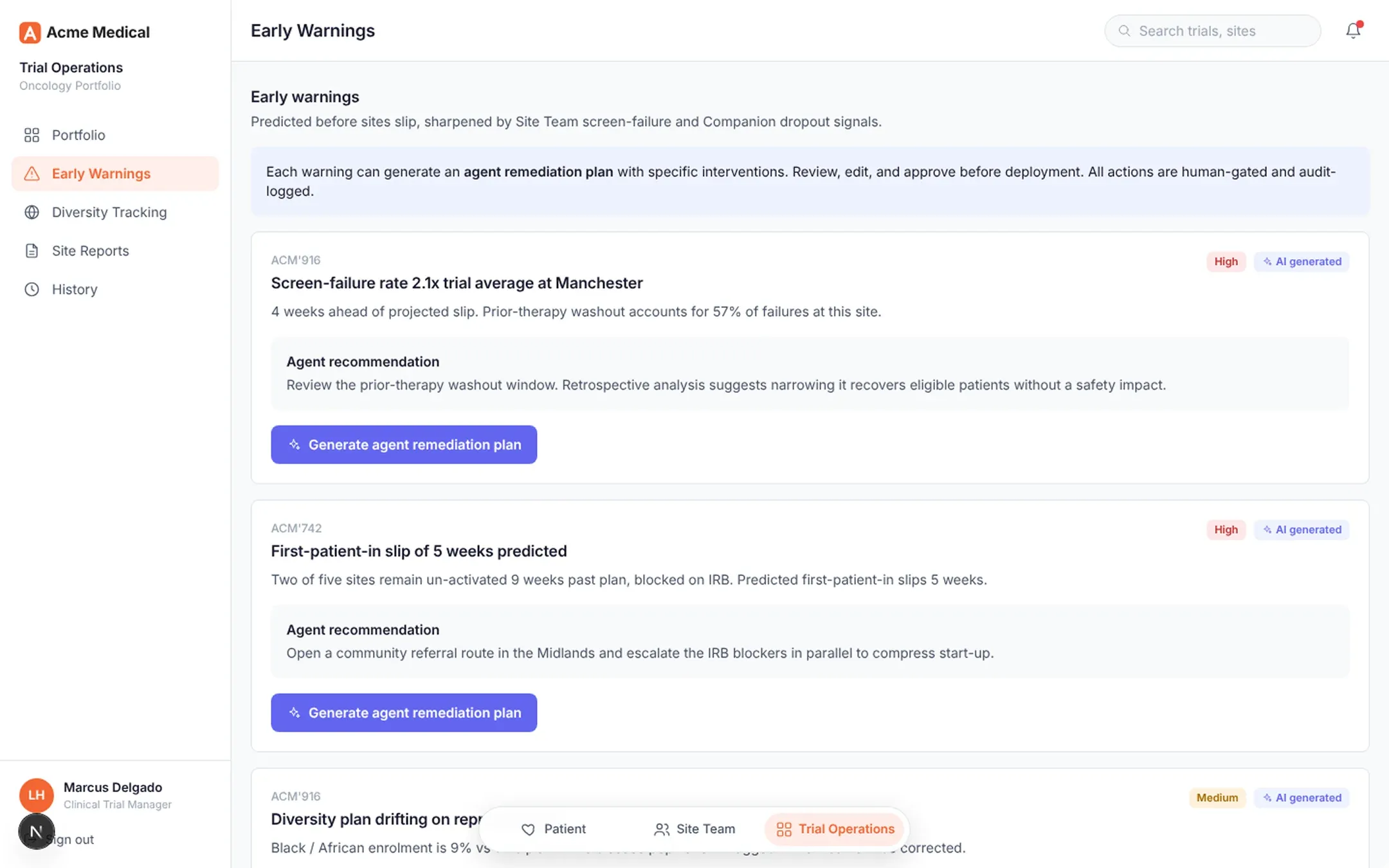Click the History clock icon
Image resolution: width=1389 pixels, height=868 pixels.
[x=32, y=289]
